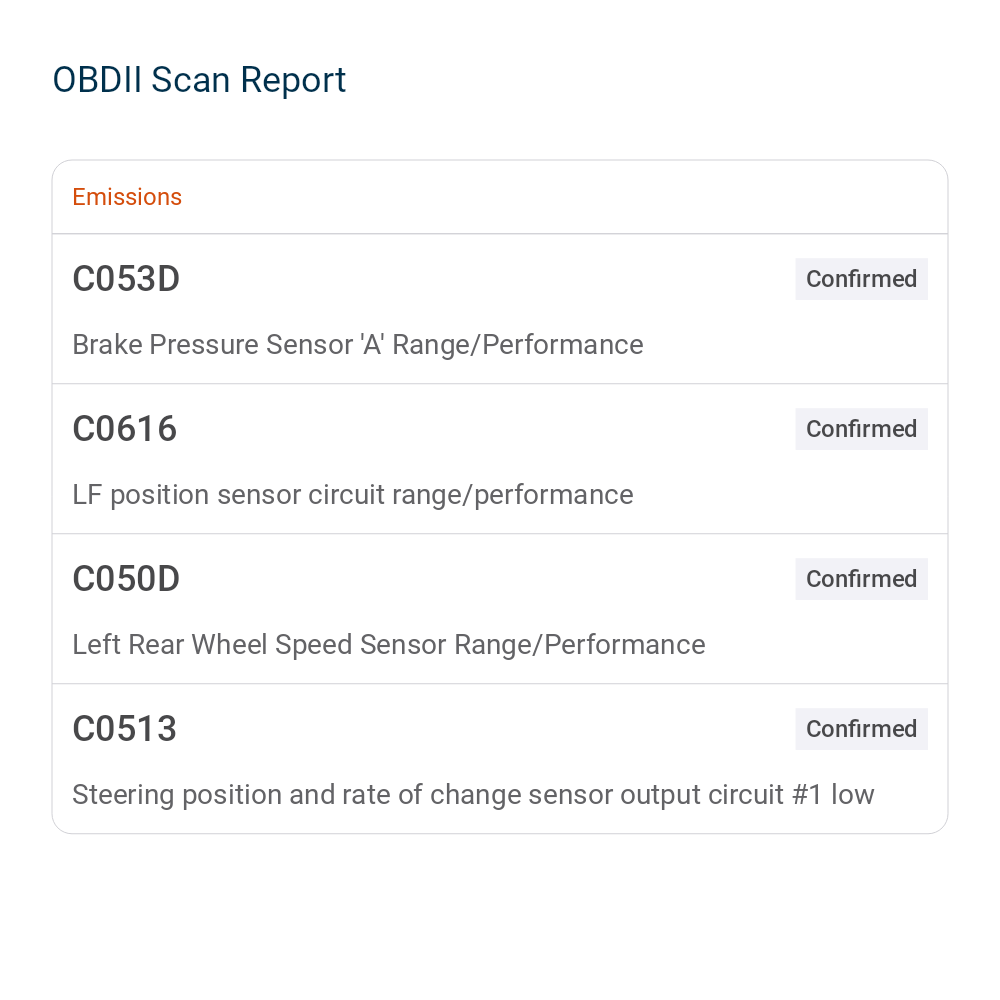Open the C0616 trouble code
The width and height of the screenshot is (1000, 1000).
(124, 429)
